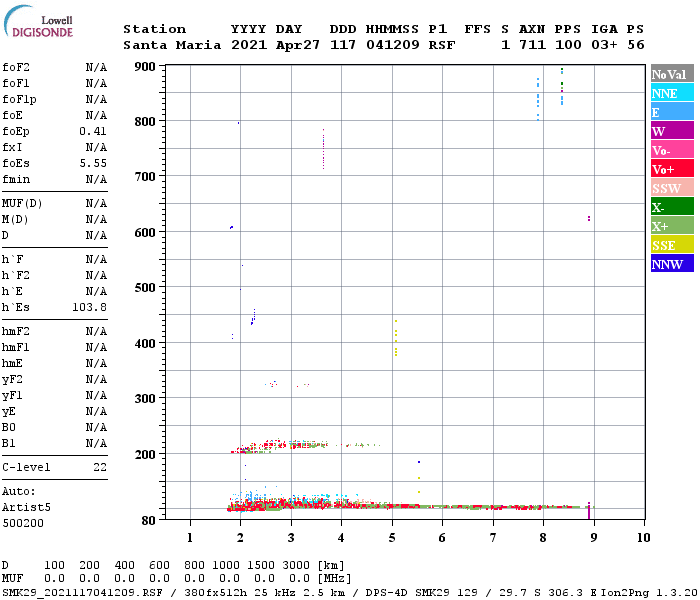700x600 pixels.
Task: Click the 900 km height axis label
Action: (145, 67)
